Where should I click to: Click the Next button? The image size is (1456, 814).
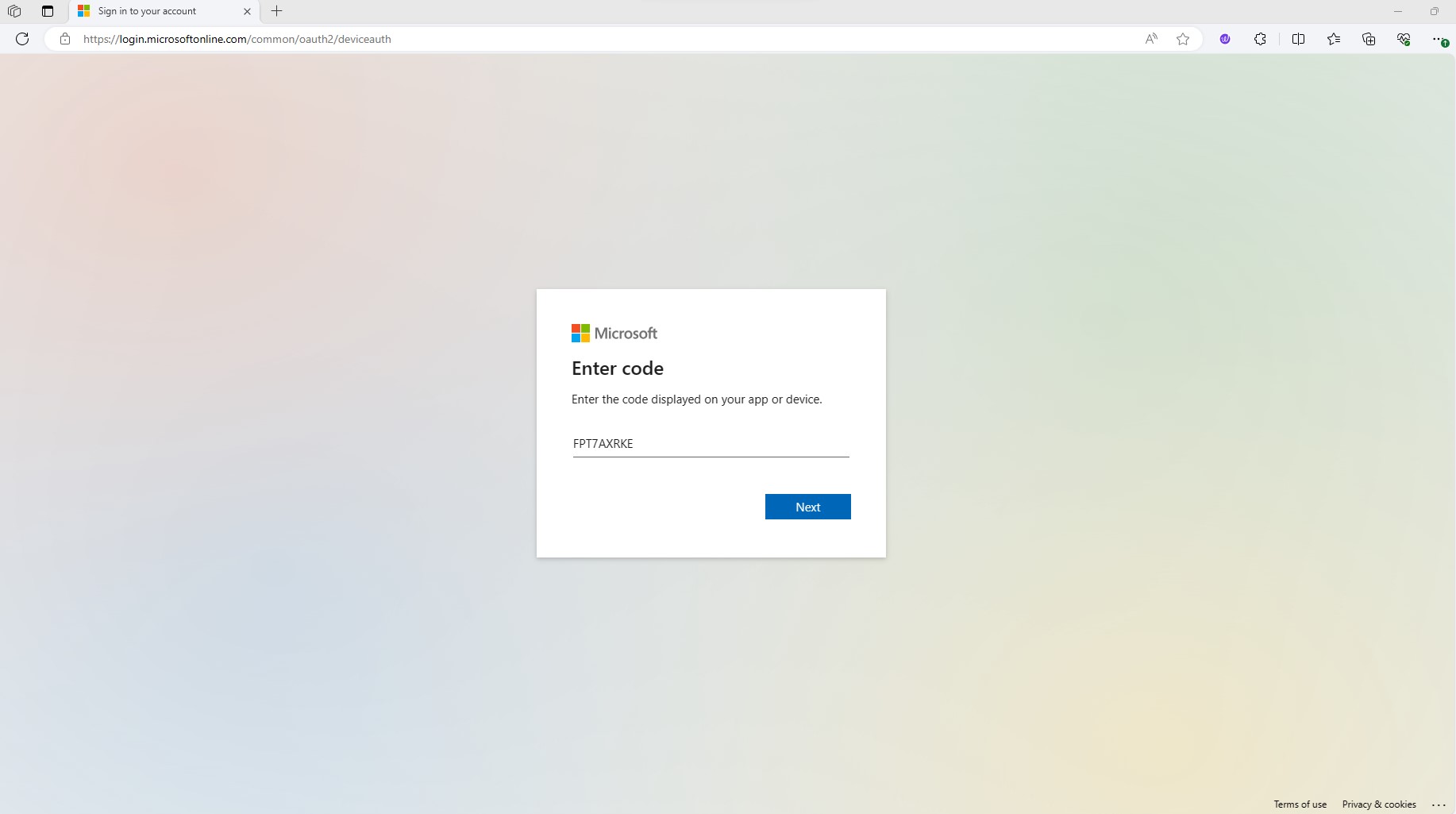tap(807, 507)
